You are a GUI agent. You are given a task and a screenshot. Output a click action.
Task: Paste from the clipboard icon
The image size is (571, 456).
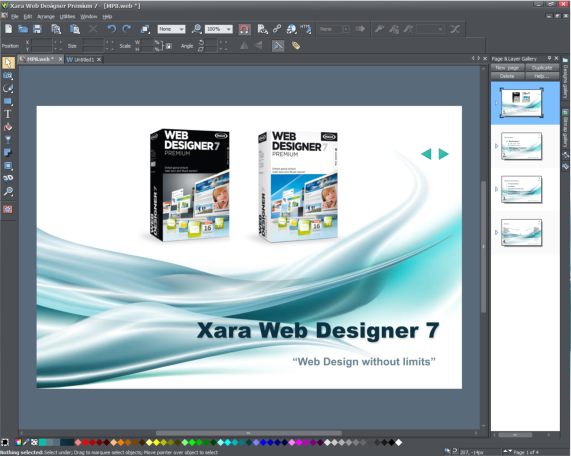tap(75, 29)
